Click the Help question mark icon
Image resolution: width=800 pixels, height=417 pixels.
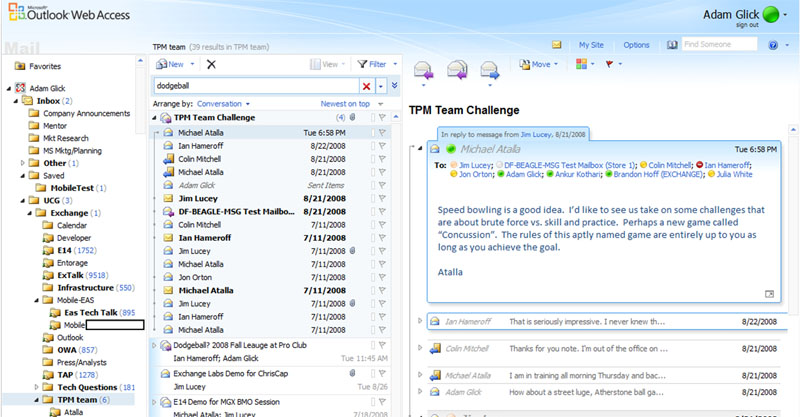pos(773,45)
